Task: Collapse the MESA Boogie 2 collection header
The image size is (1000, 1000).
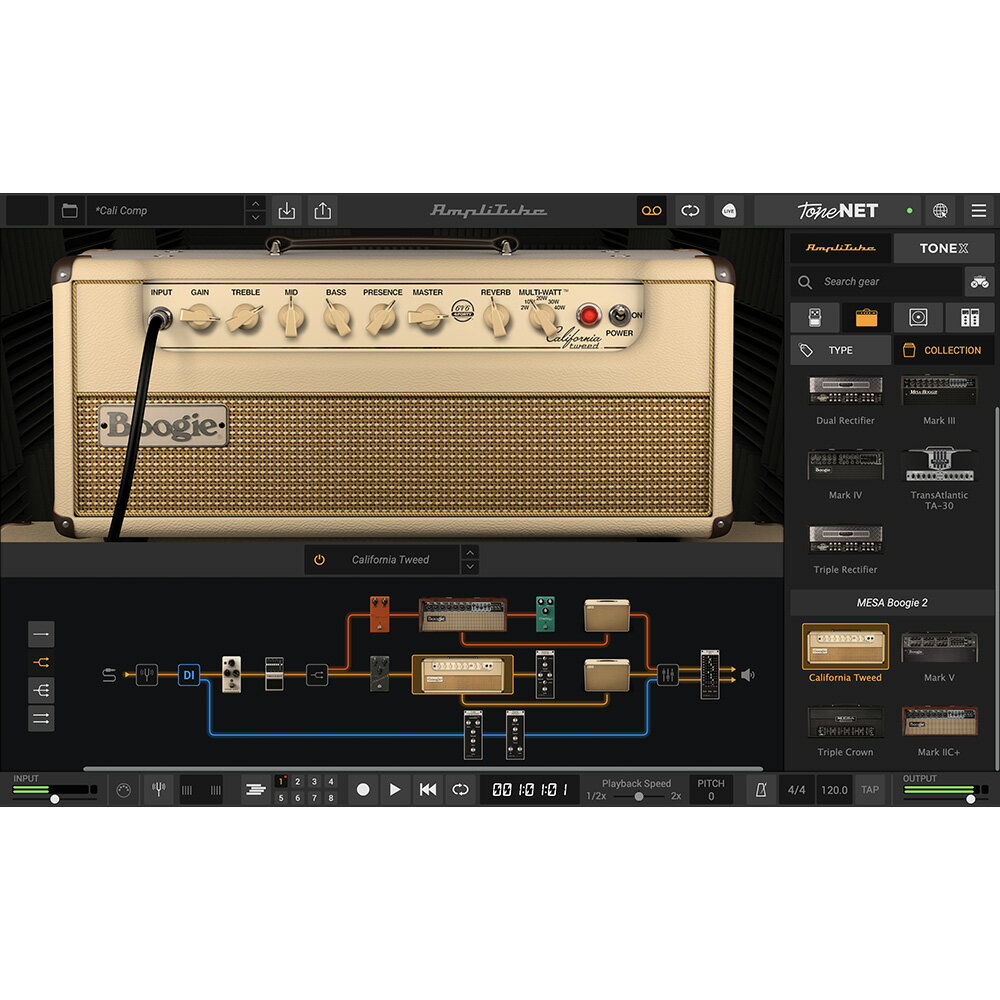Action: tap(892, 603)
